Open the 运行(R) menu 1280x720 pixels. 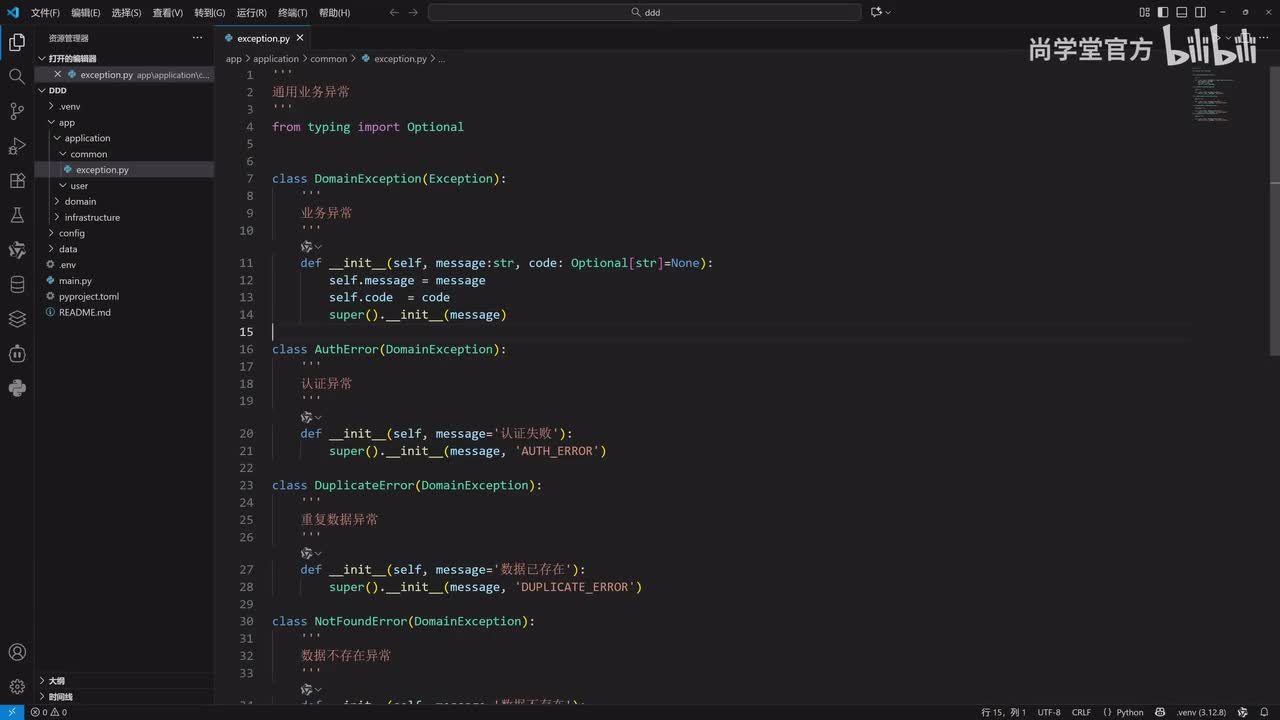(x=251, y=12)
